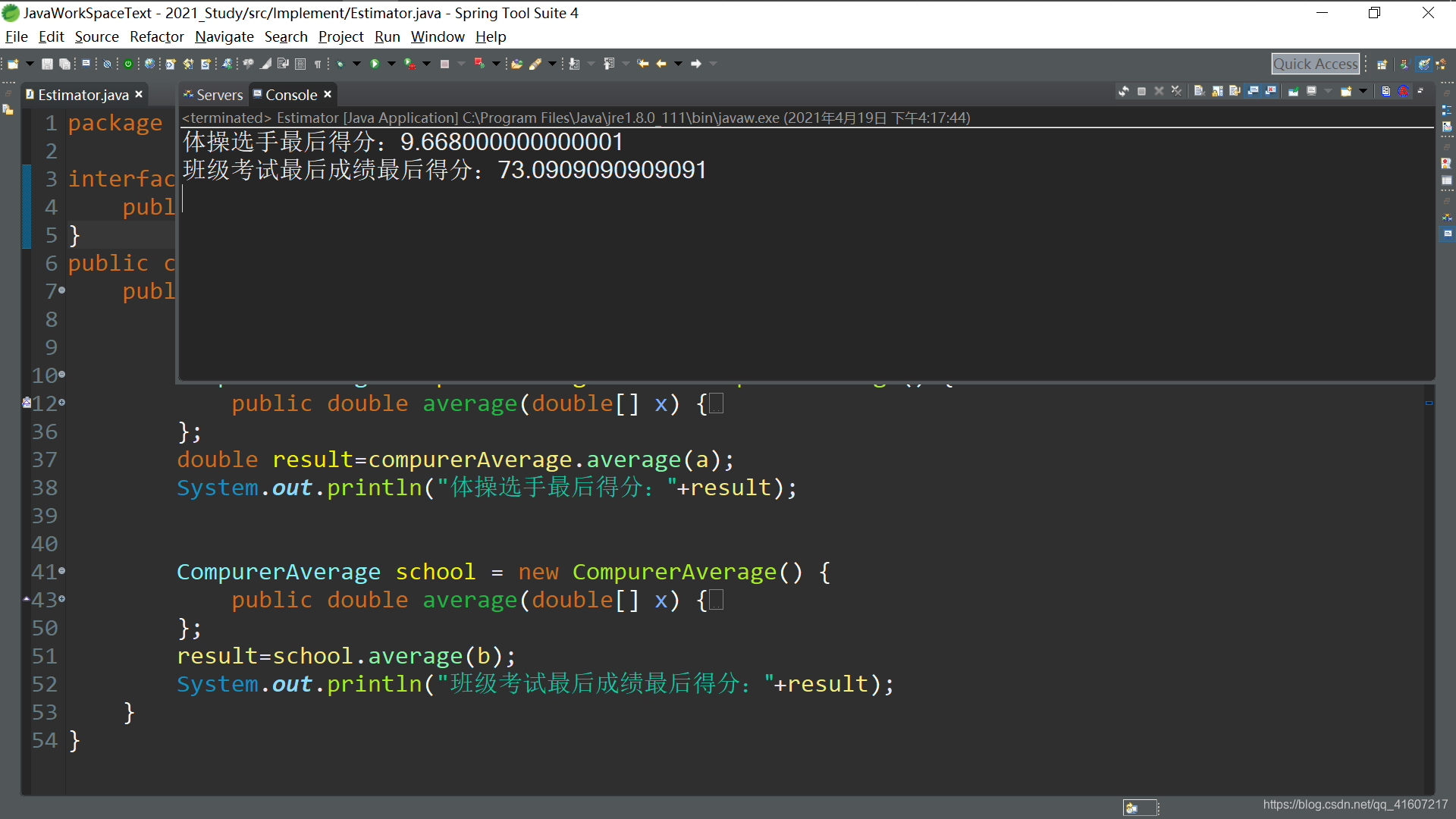The width and height of the screenshot is (1456, 819).
Task: Click the Quick Access search field
Action: pos(1315,64)
